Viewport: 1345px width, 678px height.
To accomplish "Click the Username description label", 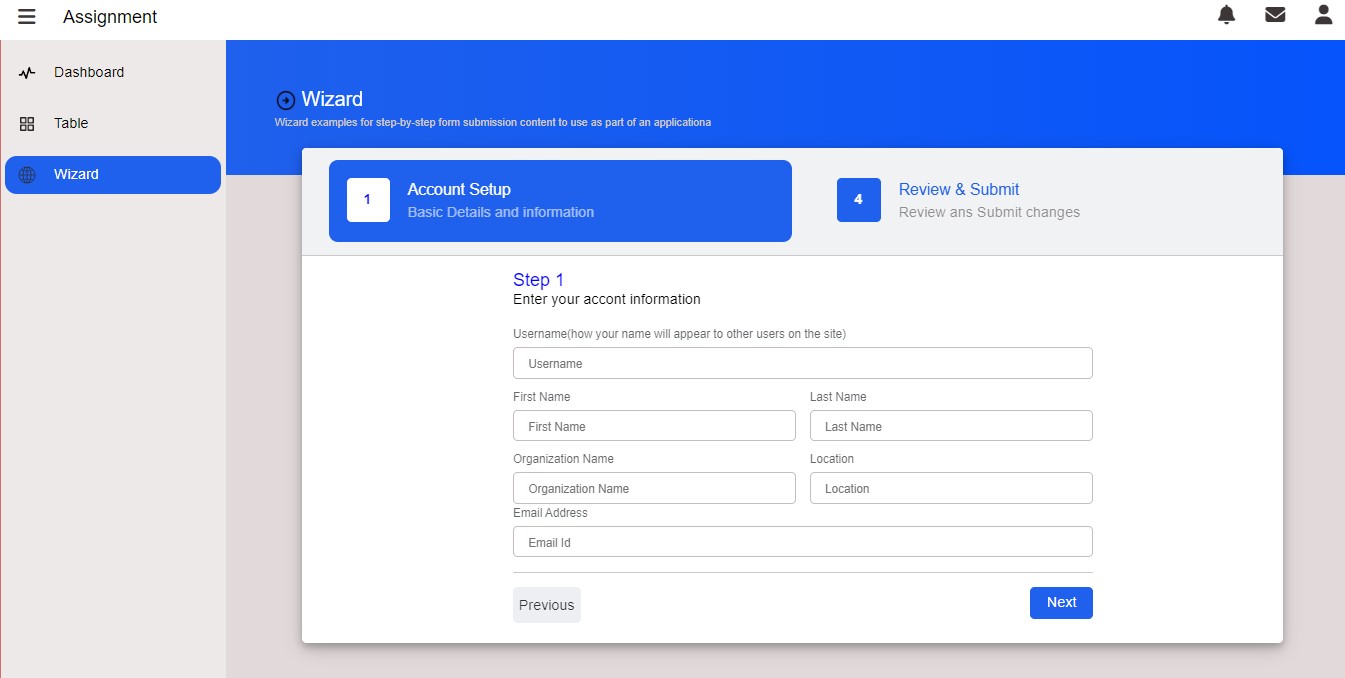I will (679, 334).
